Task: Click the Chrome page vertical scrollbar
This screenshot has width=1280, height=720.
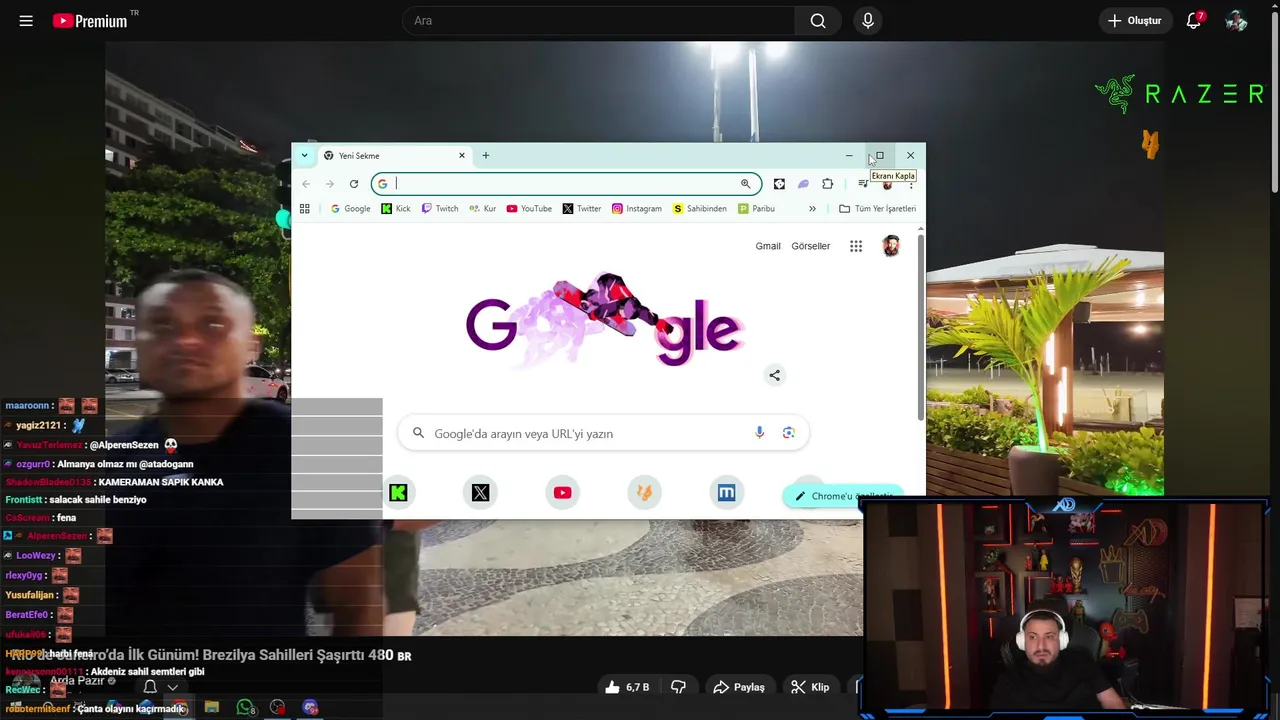Action: [921, 328]
